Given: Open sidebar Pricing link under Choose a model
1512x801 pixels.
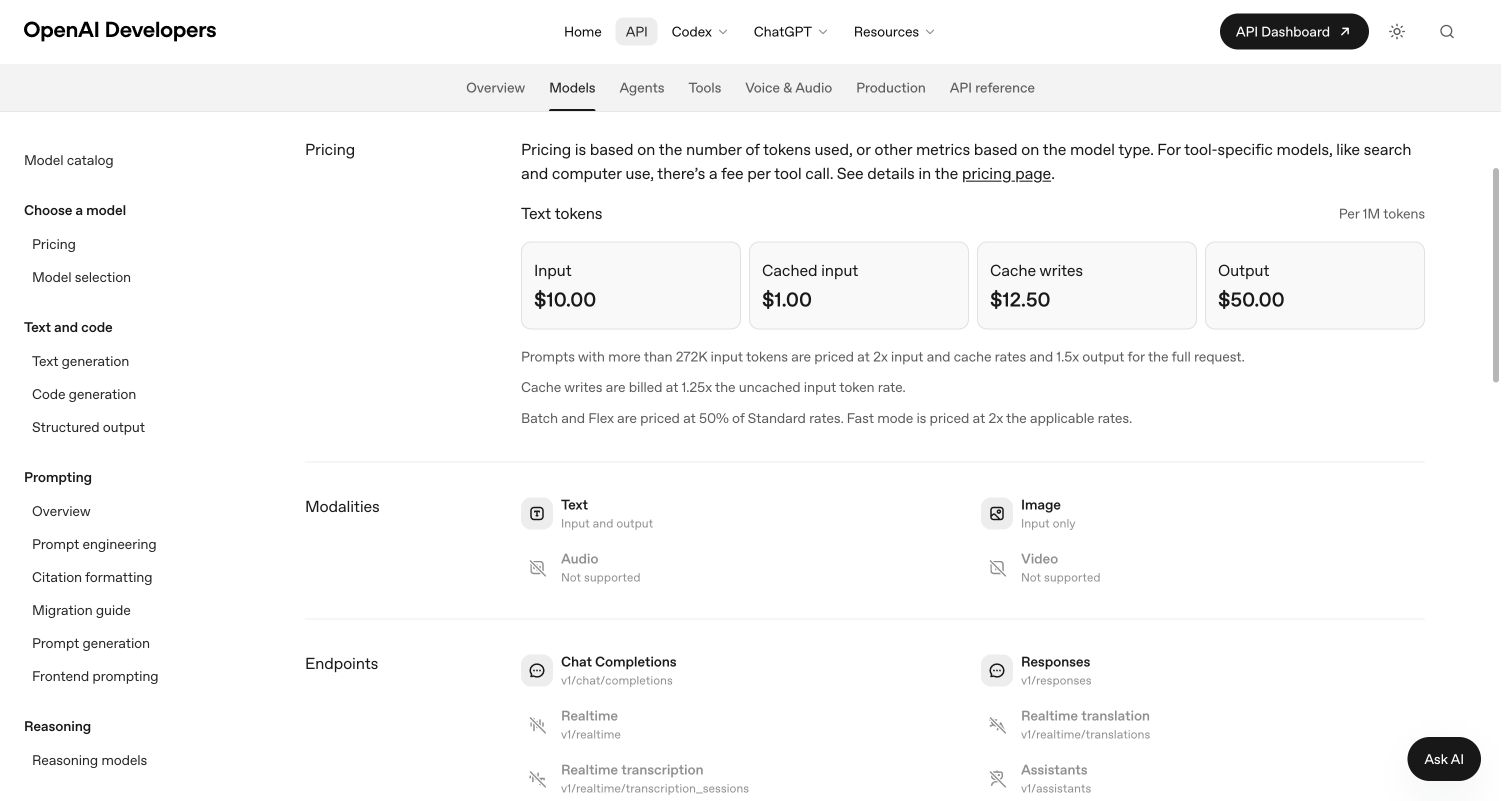Looking at the screenshot, I should coord(54,244).
